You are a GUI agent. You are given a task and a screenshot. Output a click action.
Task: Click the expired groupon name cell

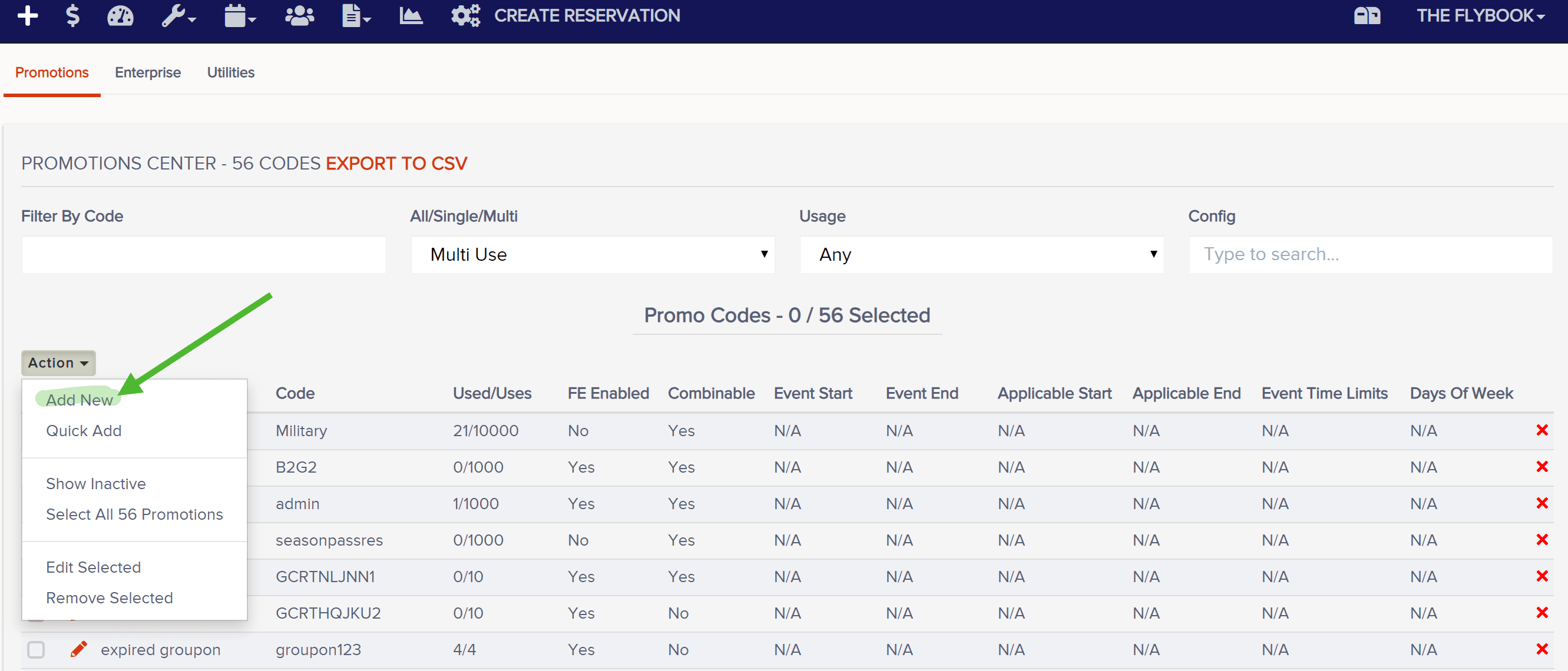[161, 650]
